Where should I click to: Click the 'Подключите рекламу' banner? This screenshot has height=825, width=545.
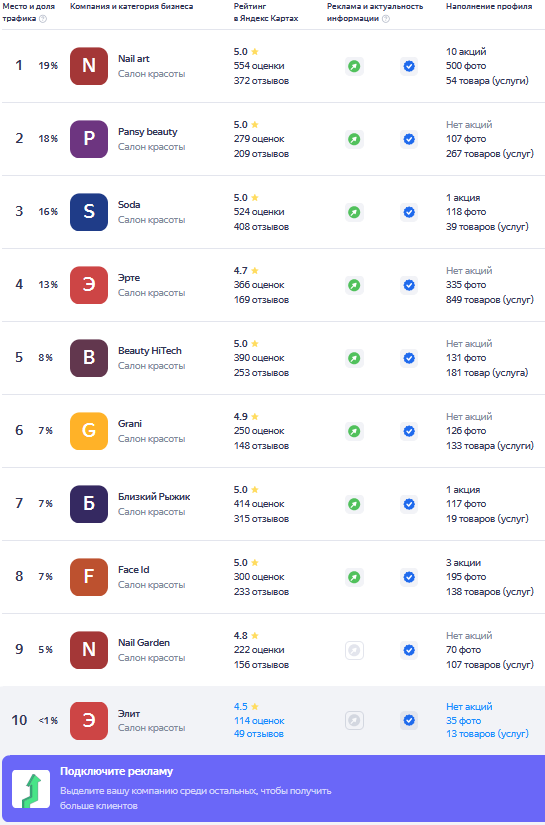click(274, 789)
